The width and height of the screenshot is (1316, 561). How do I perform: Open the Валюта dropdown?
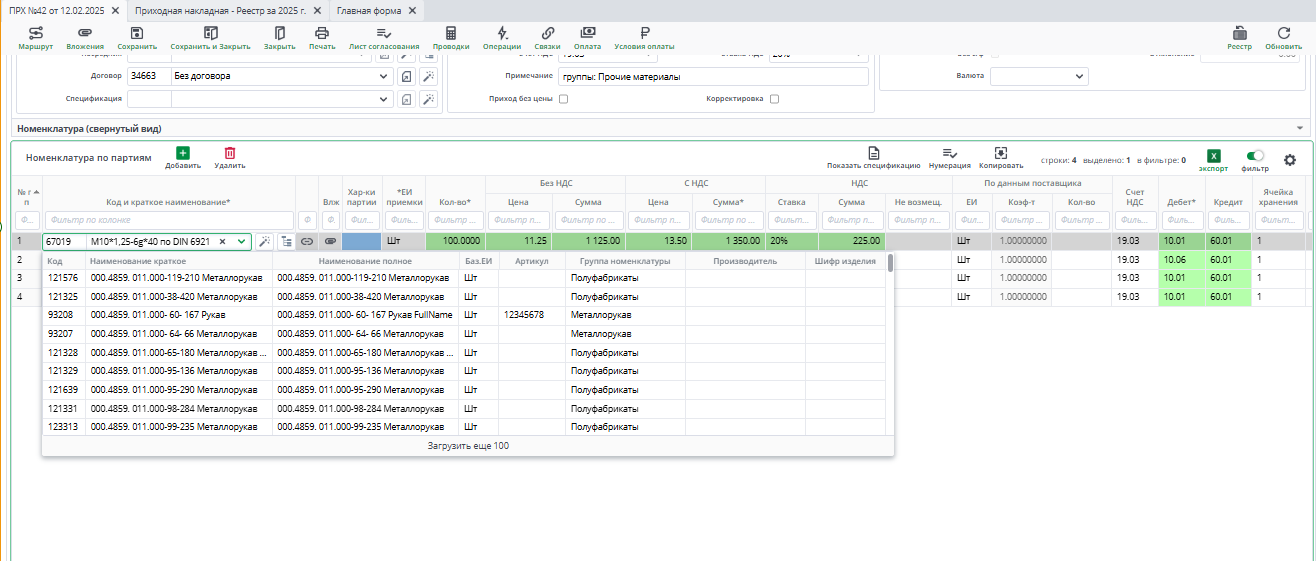[1079, 76]
